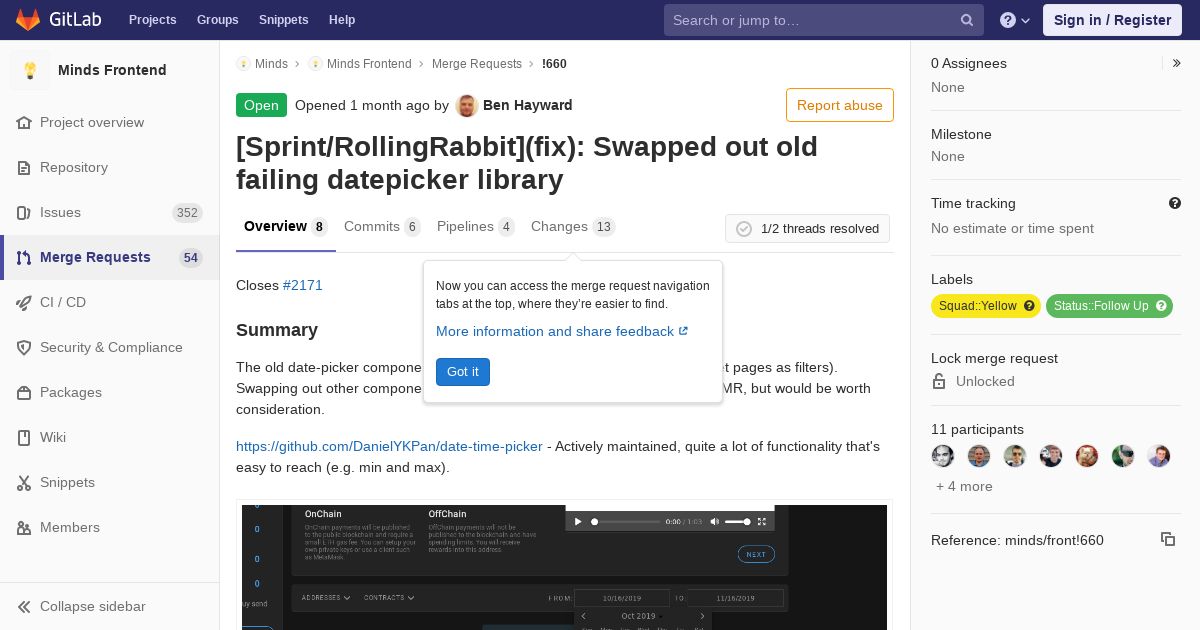
Task: Click the Status::Follow Up label help icon
Action: coord(1161,306)
